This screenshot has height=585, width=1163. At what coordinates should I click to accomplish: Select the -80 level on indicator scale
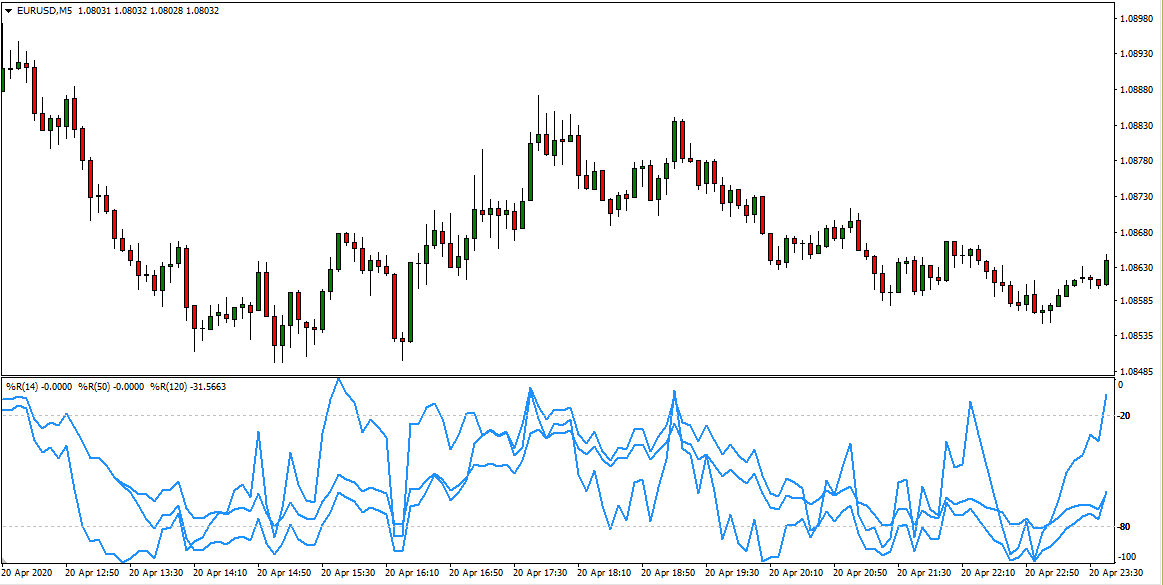1127,527
